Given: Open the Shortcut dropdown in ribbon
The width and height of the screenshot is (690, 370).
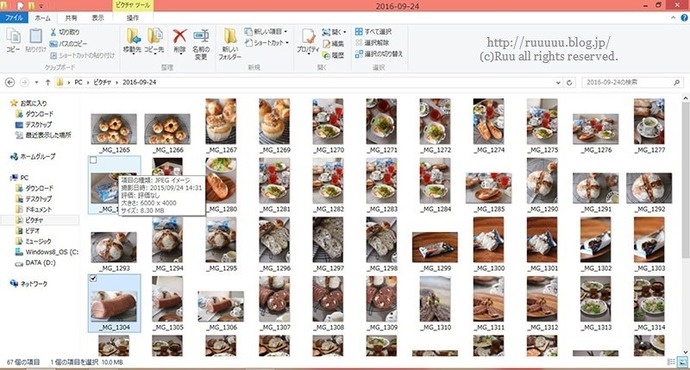Looking at the screenshot, I should pyautogui.click(x=266, y=43).
